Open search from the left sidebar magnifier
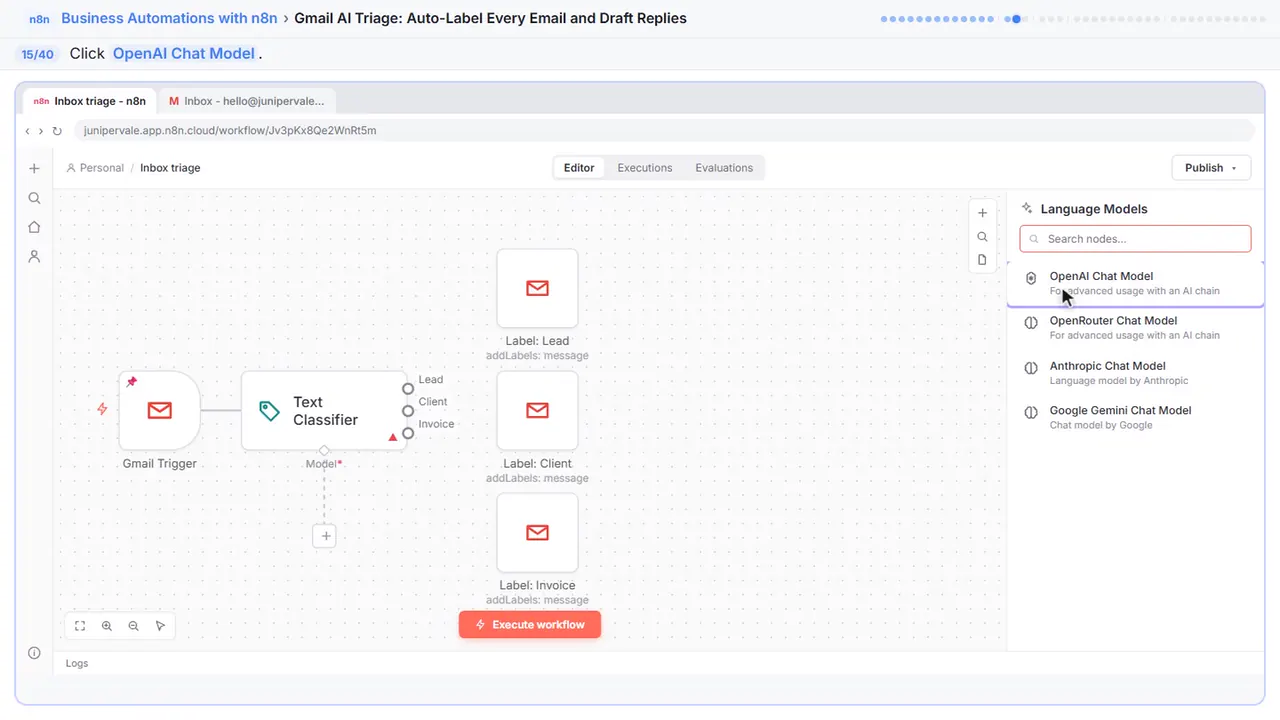The image size is (1280, 720). (x=34, y=198)
